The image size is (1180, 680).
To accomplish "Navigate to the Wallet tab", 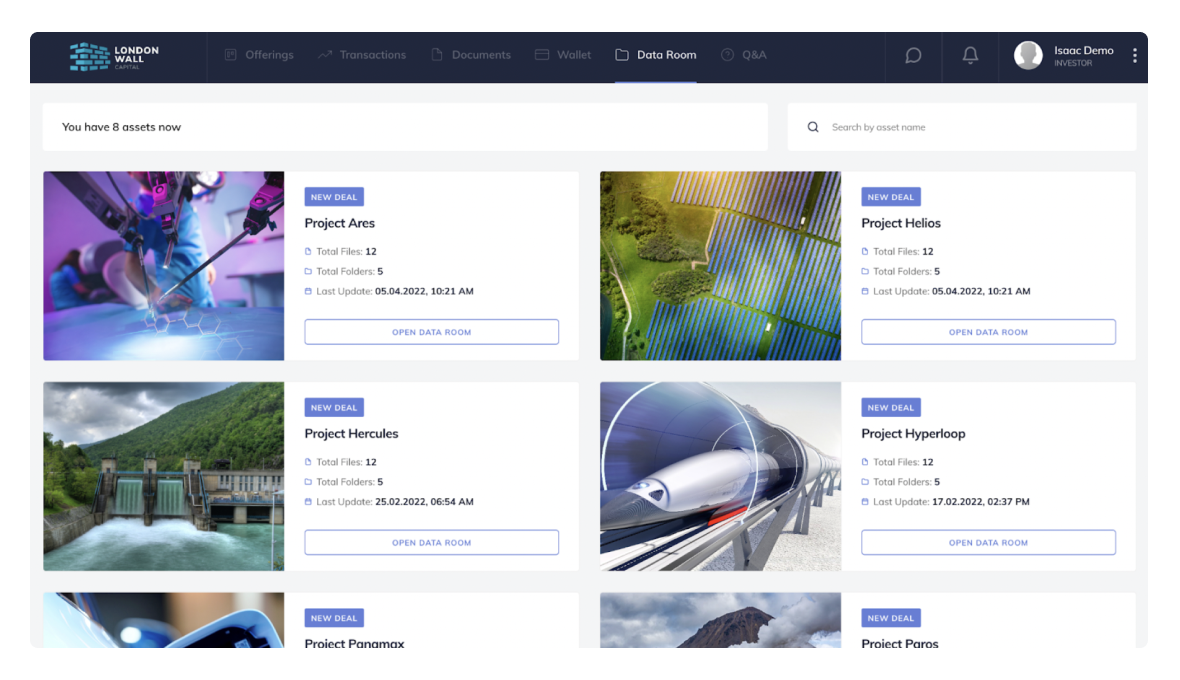I will tap(563, 55).
